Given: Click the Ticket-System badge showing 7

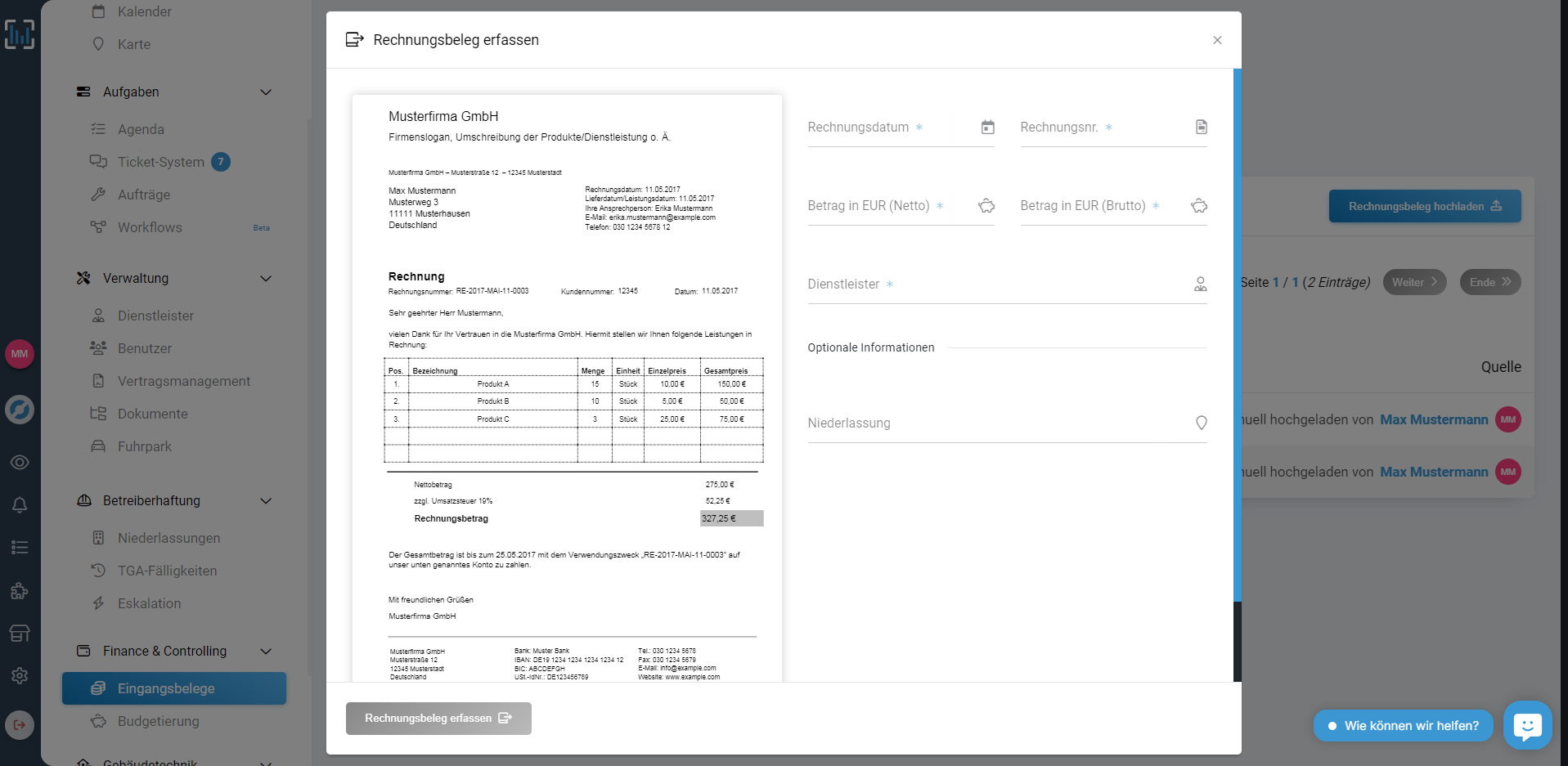Looking at the screenshot, I should tap(221, 162).
